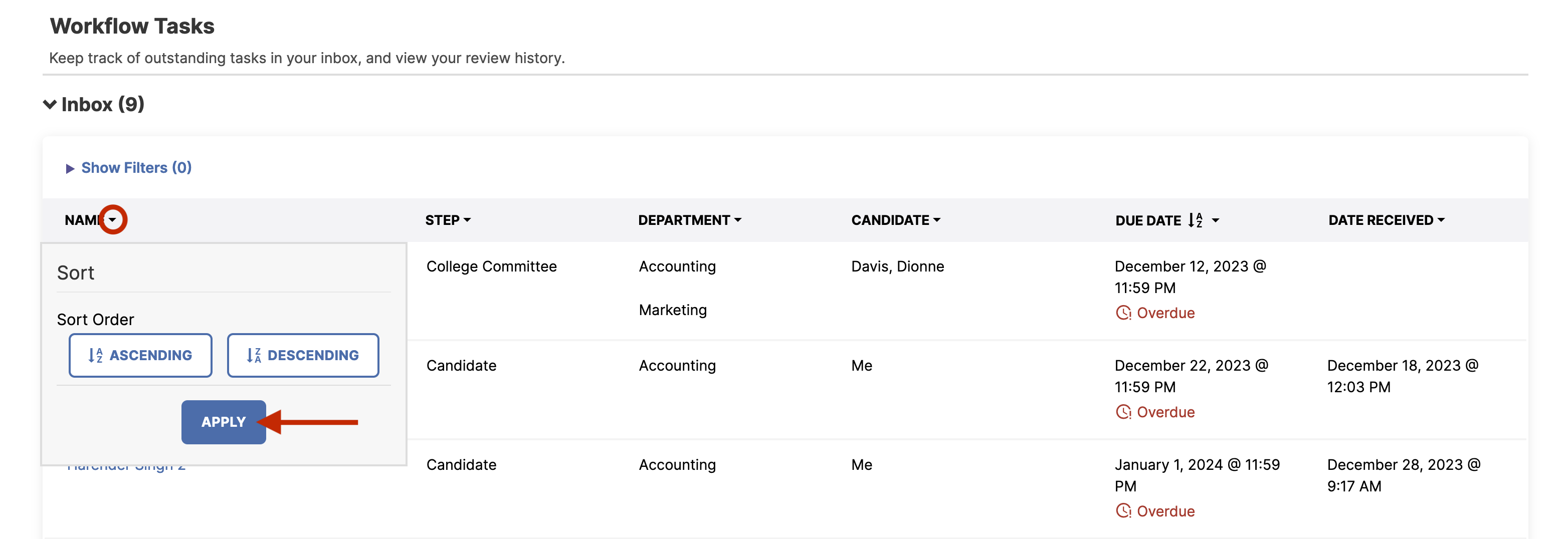Open the Candidate column dropdown
Image resolution: width=1568 pixels, height=539 pixels.
click(895, 220)
